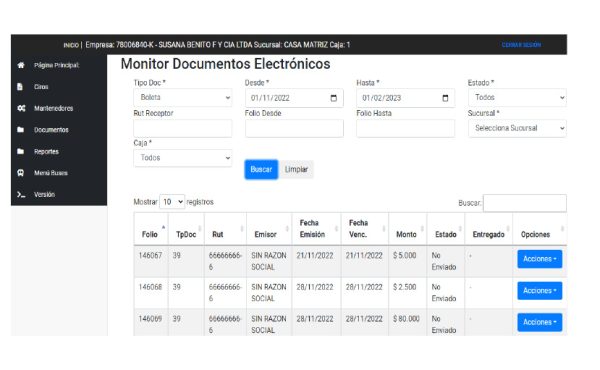The image size is (600, 370).
Task: Click monto value $ 80.000
Action: tap(406, 319)
